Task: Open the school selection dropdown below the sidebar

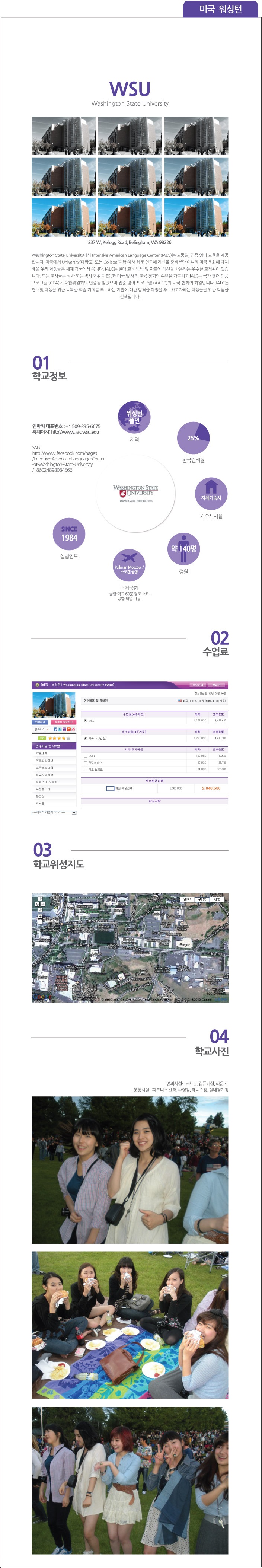Action: click(x=54, y=813)
